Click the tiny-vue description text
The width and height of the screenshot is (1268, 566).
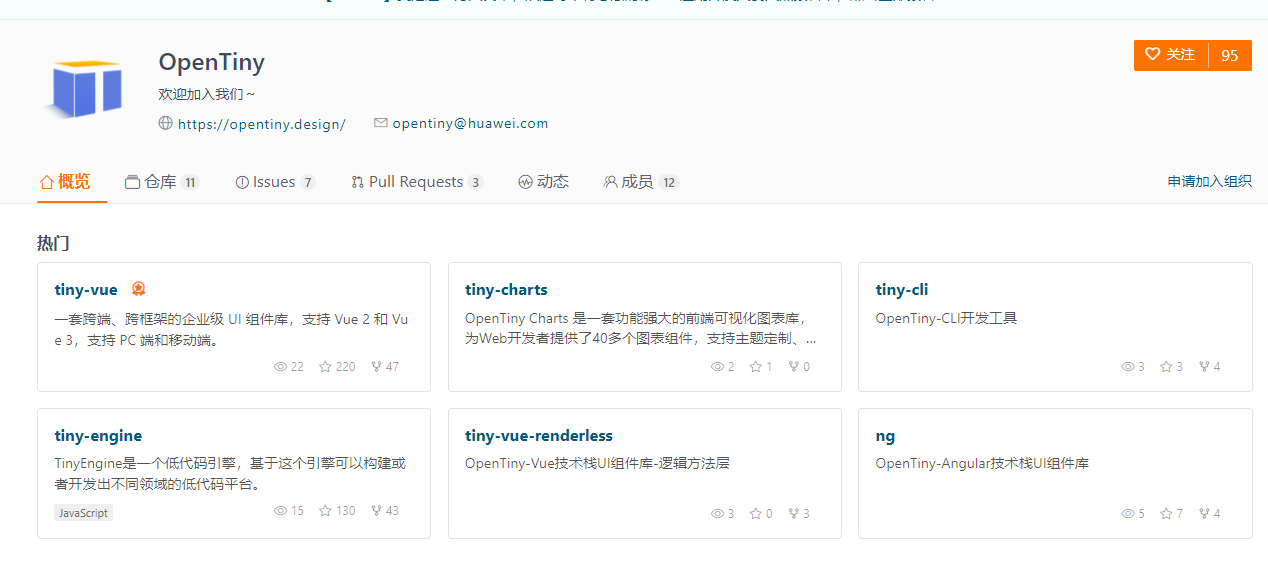coord(232,329)
